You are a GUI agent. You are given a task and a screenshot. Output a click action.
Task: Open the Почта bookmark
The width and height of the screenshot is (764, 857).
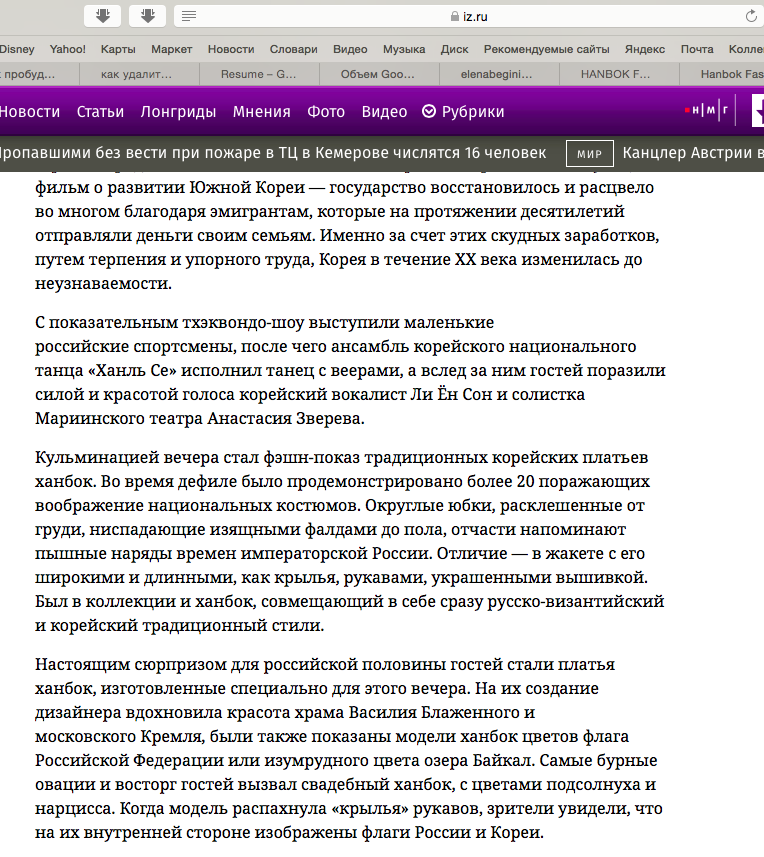[697, 49]
